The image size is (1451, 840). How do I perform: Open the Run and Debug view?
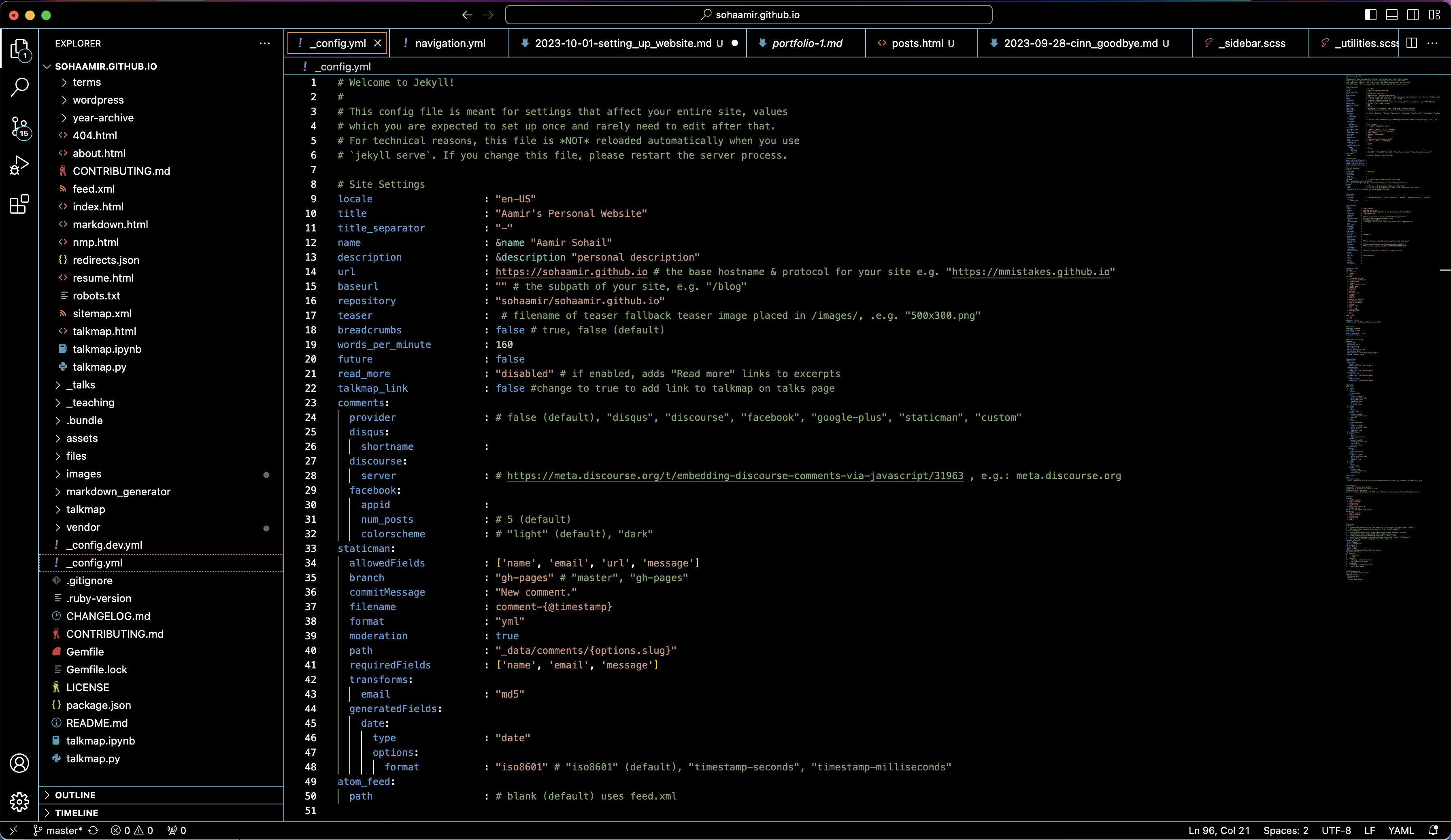coord(19,165)
